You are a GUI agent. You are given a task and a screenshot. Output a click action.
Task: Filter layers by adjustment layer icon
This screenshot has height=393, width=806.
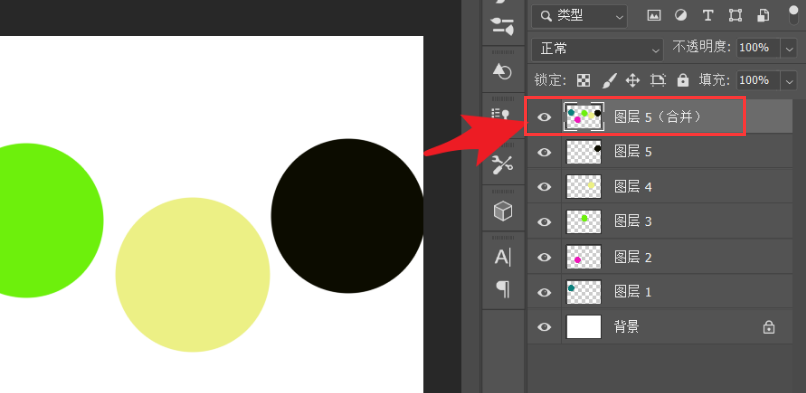click(681, 16)
